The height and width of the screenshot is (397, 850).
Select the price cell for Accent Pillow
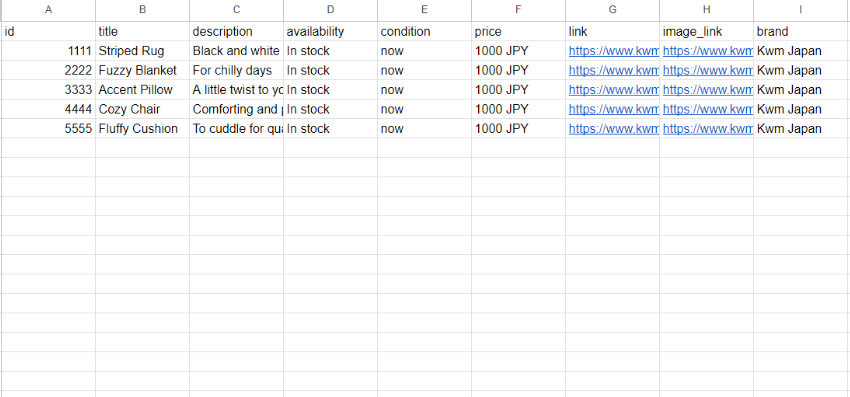[x=518, y=89]
